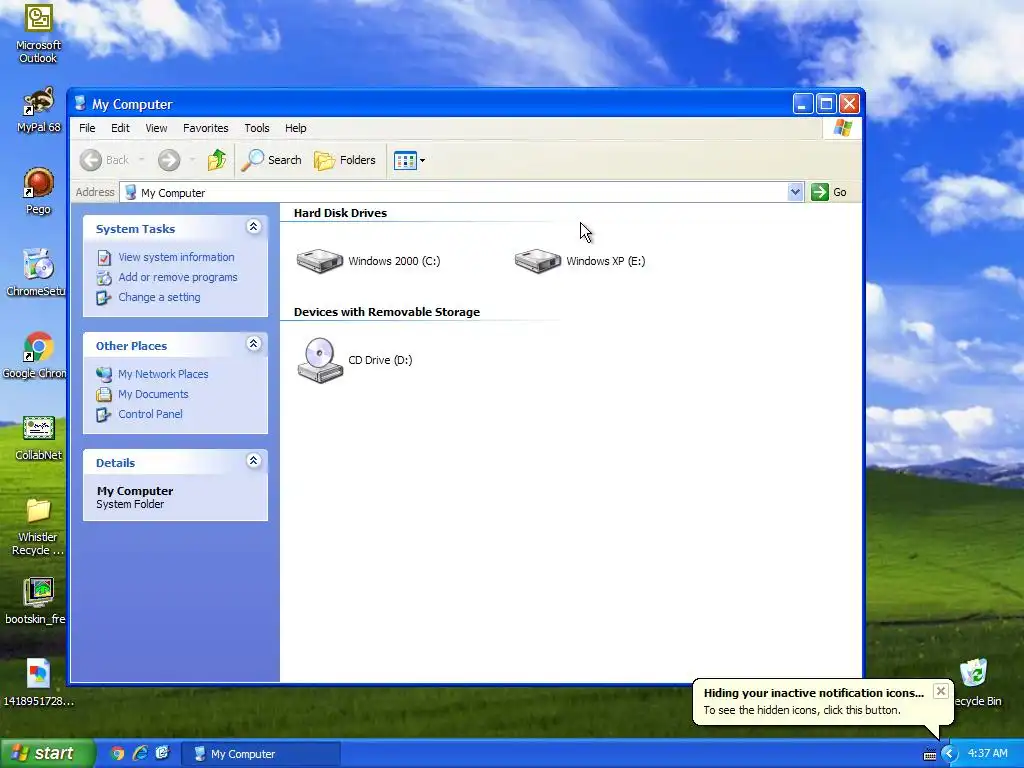Expand the Address bar dropdown

click(x=795, y=192)
